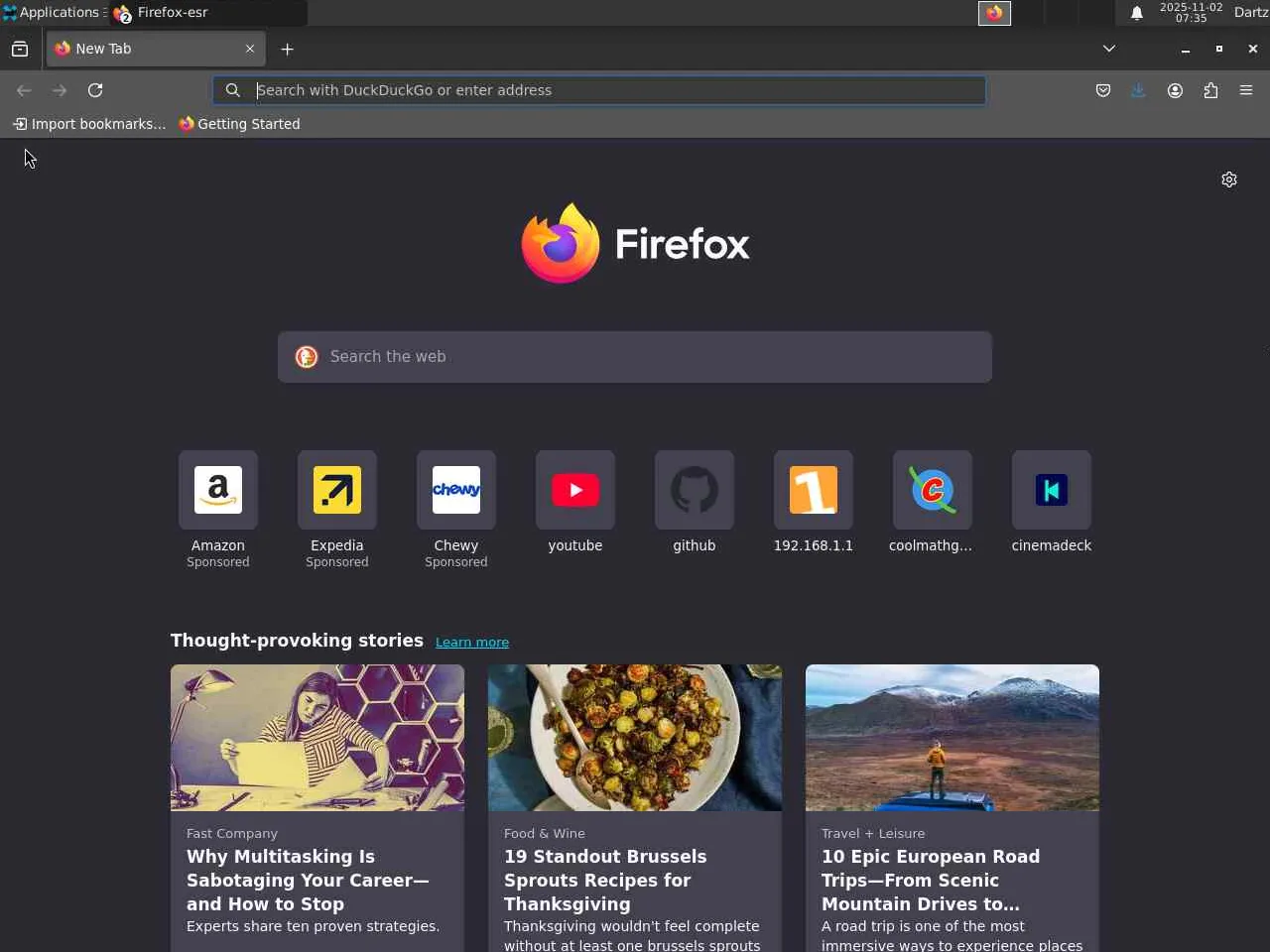Click the Fast Company story thumbnail

pos(317,738)
